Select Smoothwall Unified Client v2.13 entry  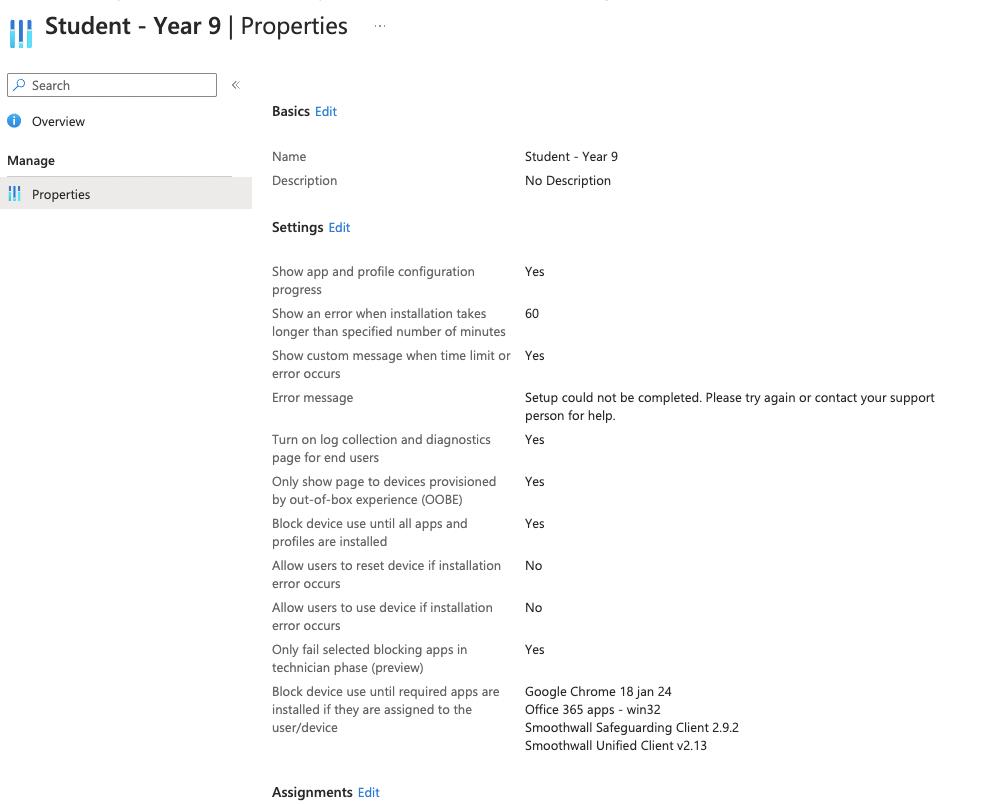(x=615, y=746)
